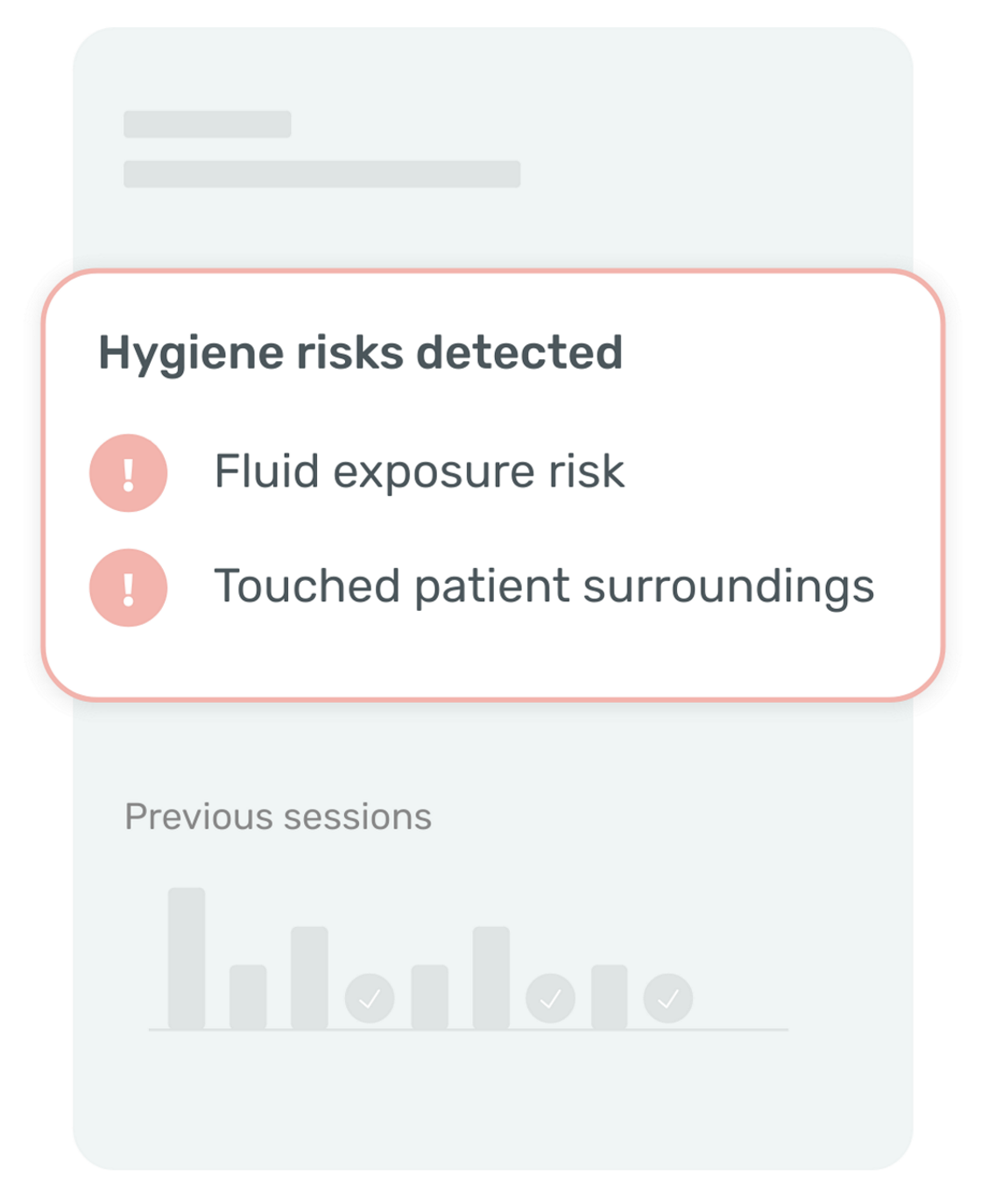Select the last checkmark circle in the sessions chart
981x1204 pixels.
668,998
